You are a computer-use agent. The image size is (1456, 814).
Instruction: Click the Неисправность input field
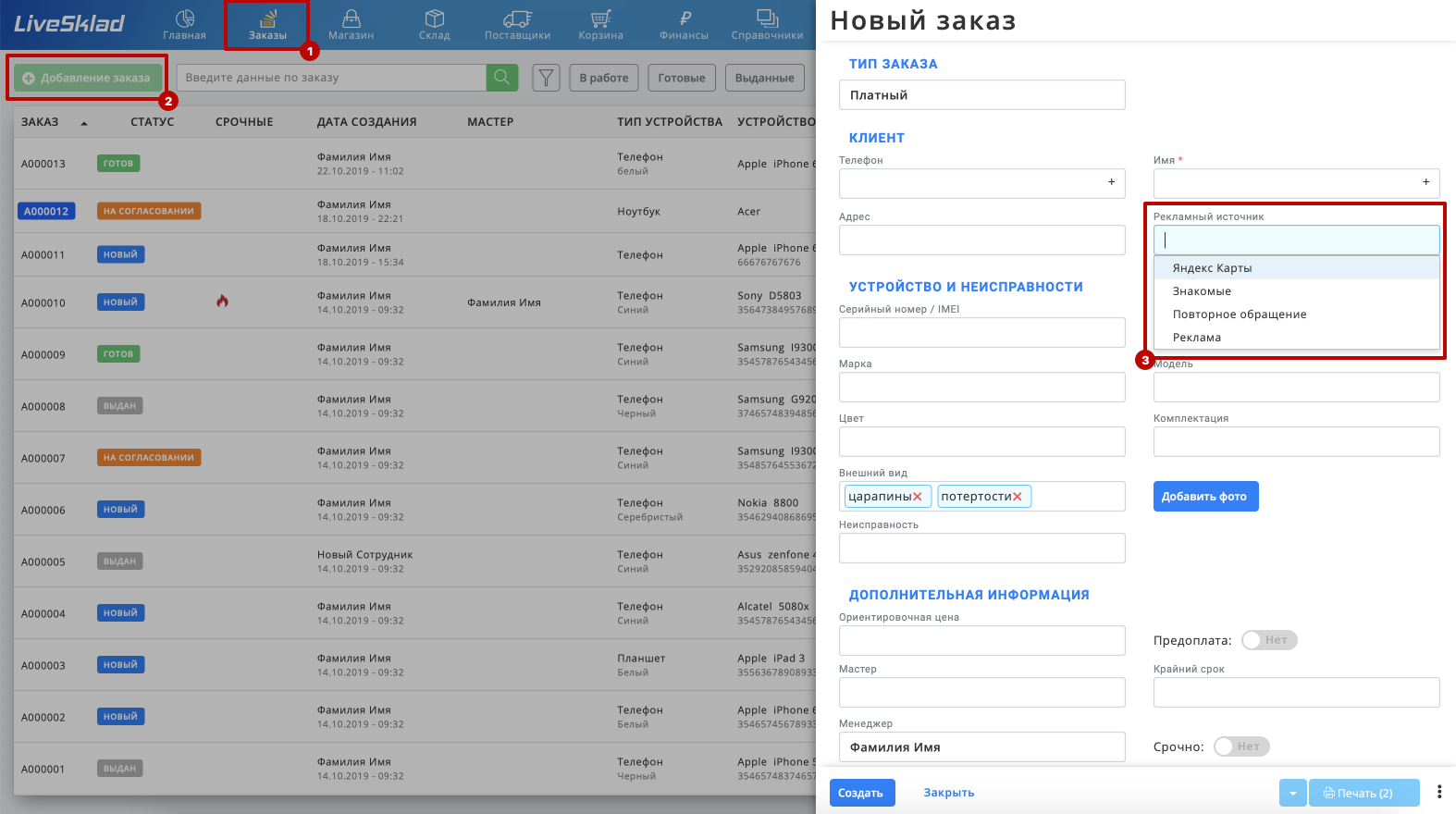click(x=982, y=548)
